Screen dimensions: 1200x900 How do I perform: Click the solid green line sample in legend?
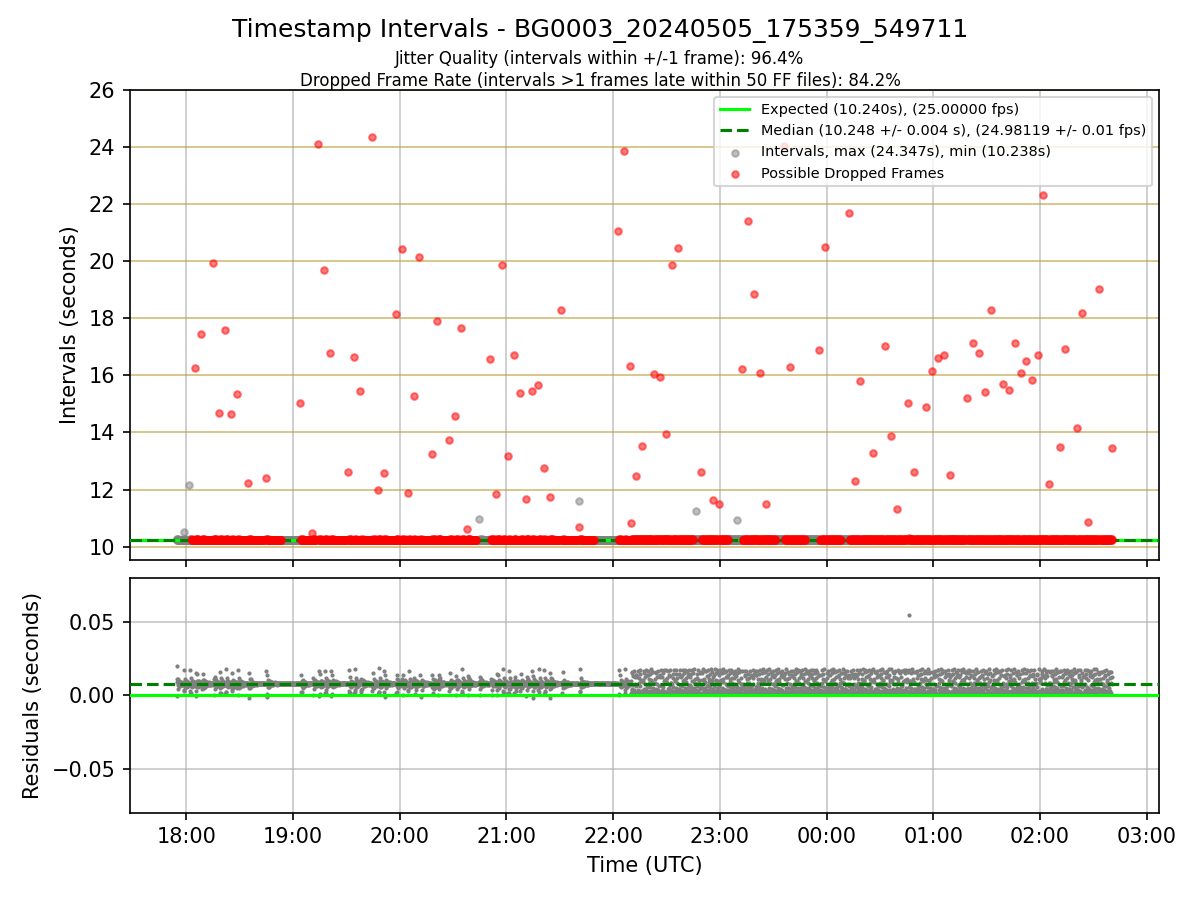coord(736,109)
